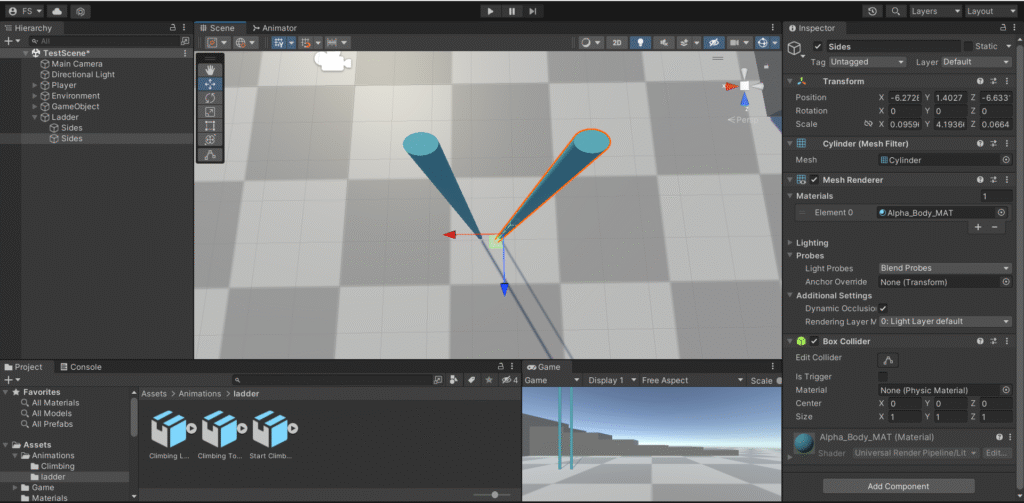1024x503 pixels.
Task: Expand the Player object in Hierarchy
Action: click(x=35, y=85)
